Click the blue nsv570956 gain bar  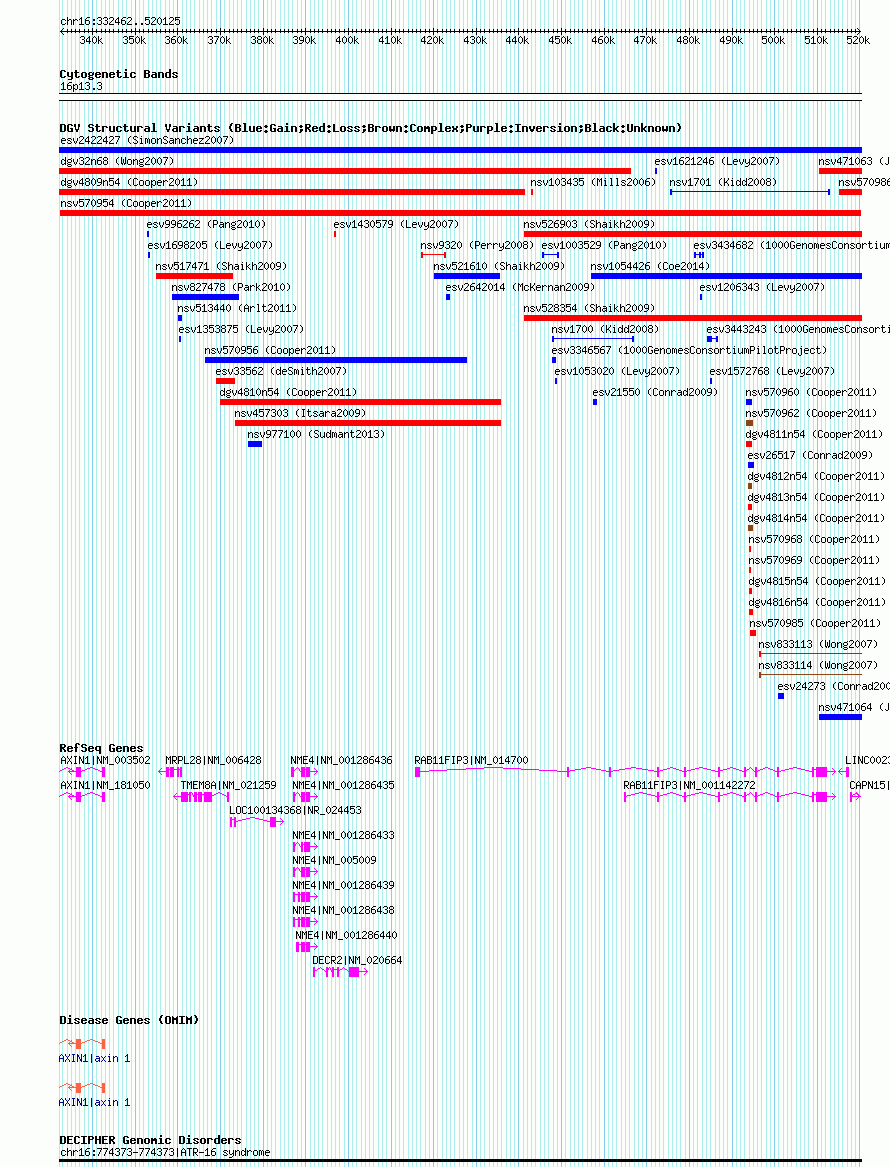pyautogui.click(x=336, y=360)
